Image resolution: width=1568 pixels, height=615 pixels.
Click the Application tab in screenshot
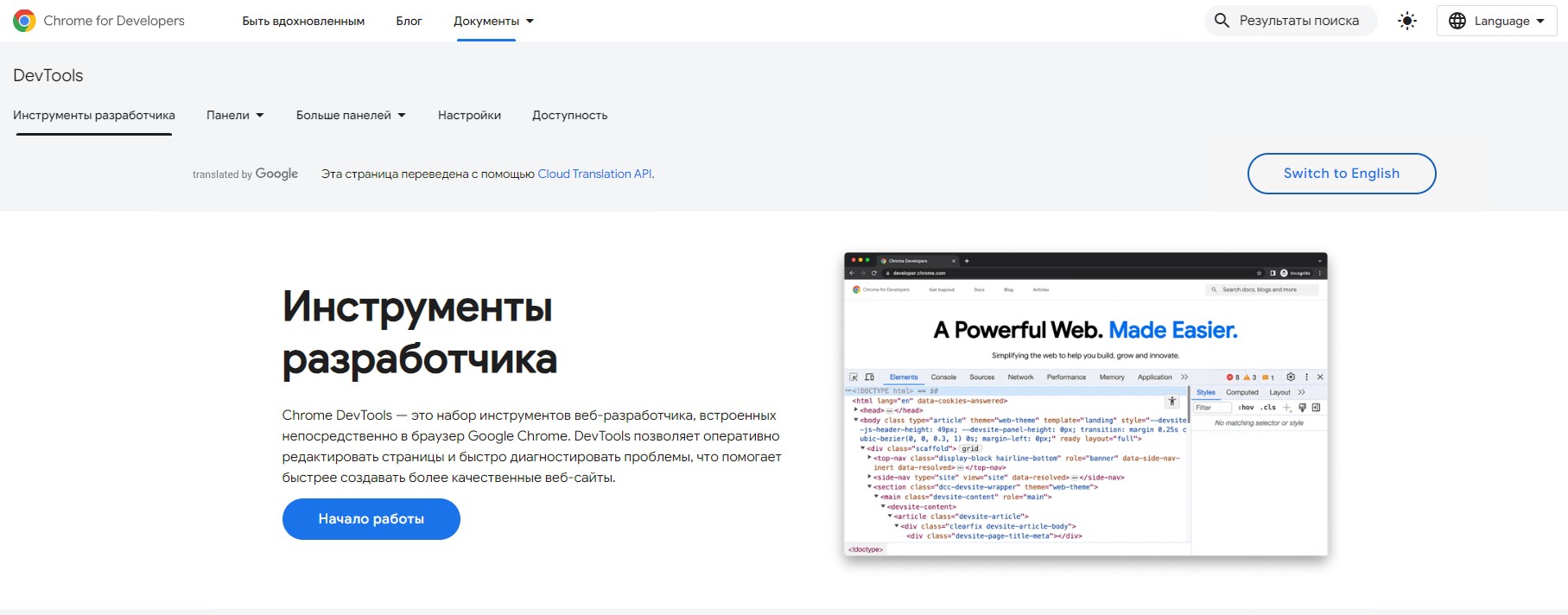(x=1154, y=377)
